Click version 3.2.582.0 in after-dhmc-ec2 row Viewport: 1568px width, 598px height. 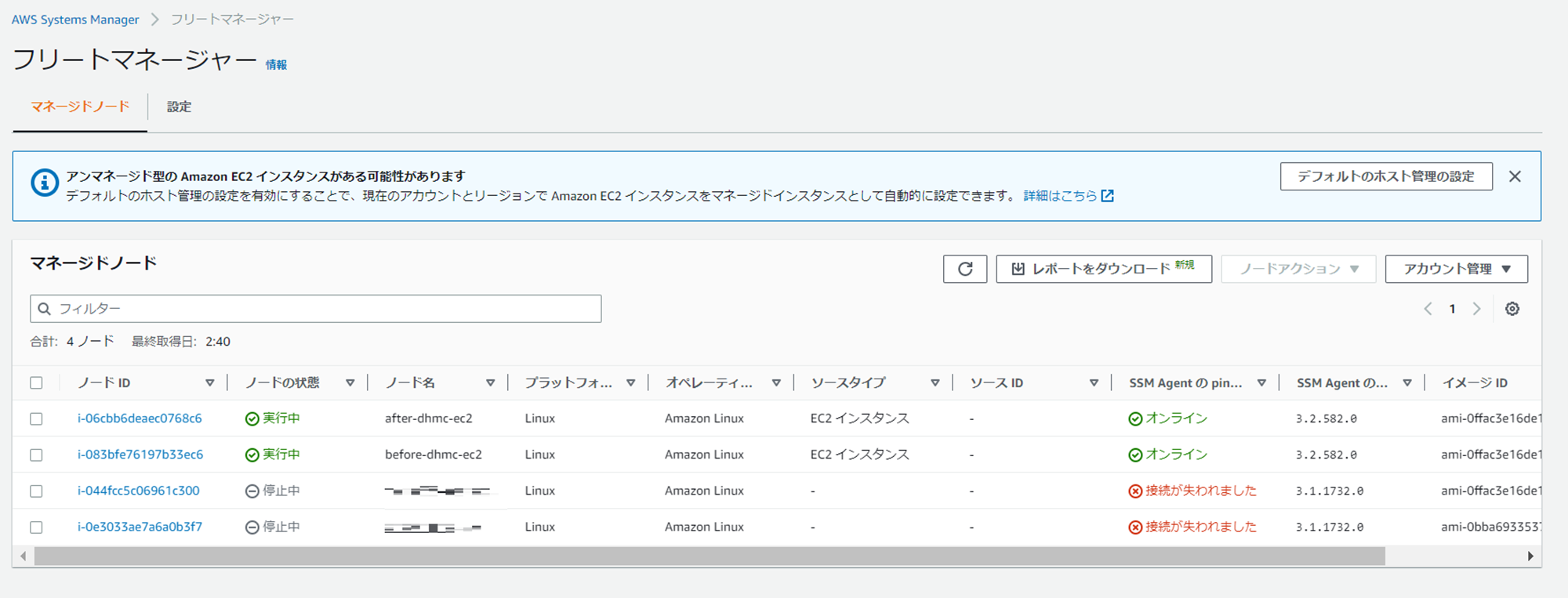pos(1327,419)
